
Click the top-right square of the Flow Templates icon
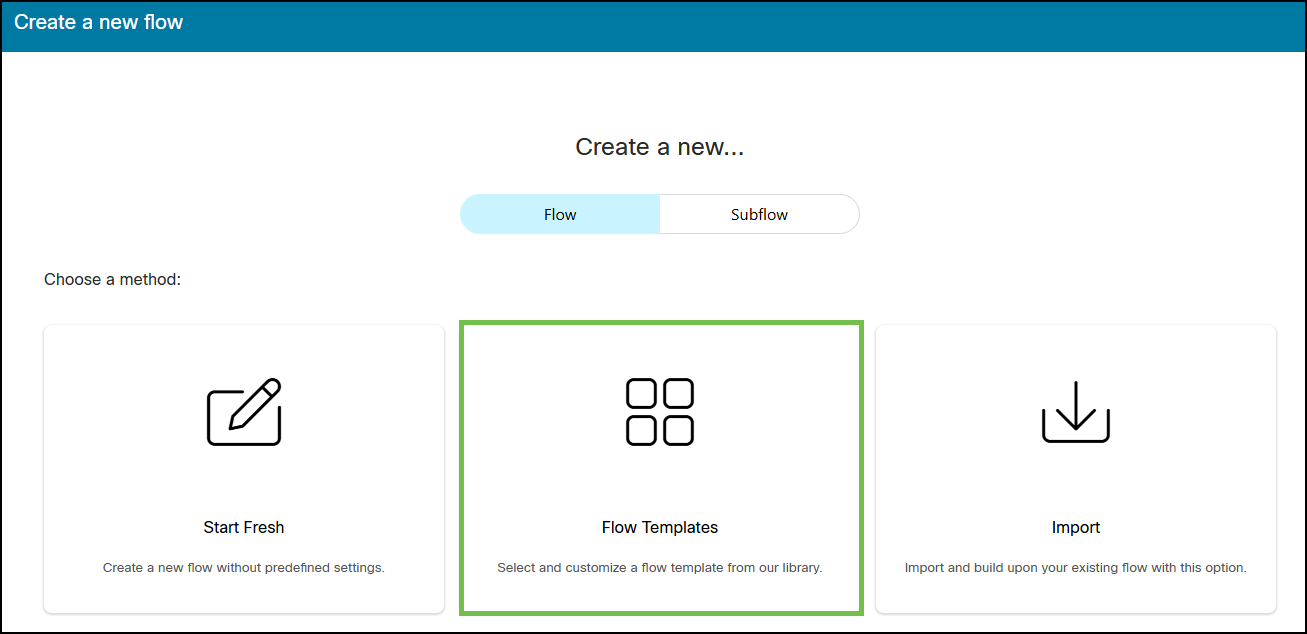point(679,394)
